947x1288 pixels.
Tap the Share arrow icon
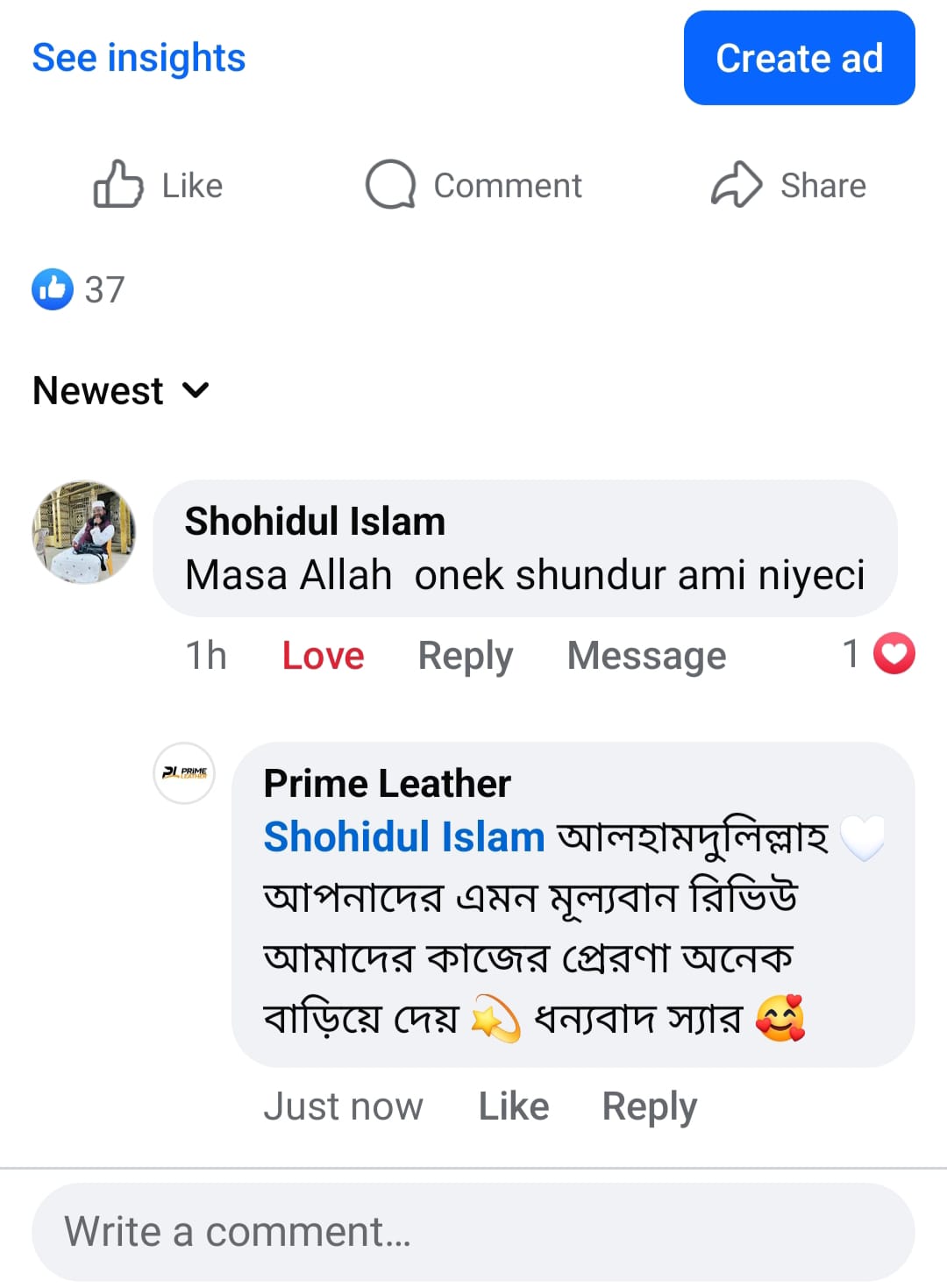pyautogui.click(x=736, y=184)
